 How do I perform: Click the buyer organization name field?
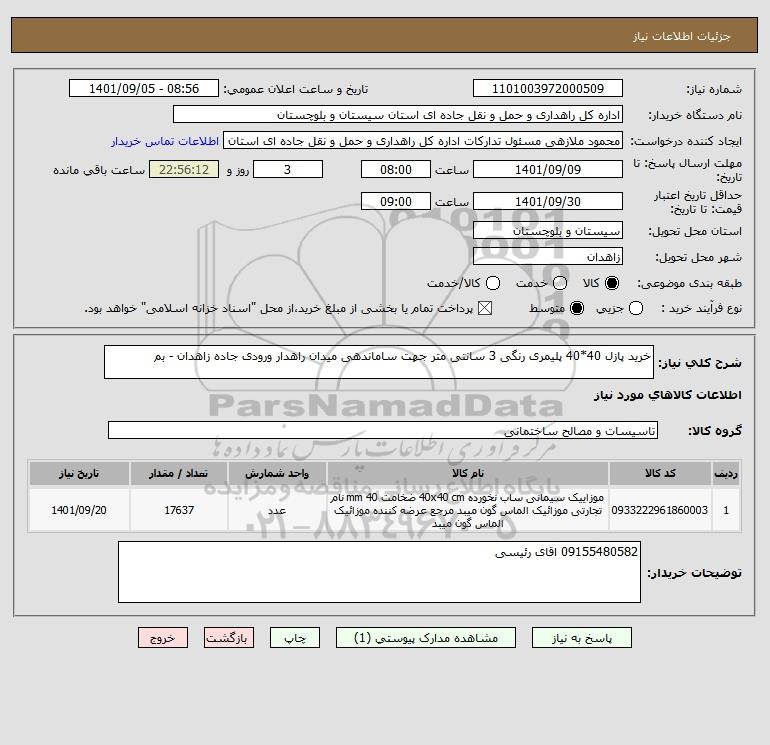click(398, 114)
